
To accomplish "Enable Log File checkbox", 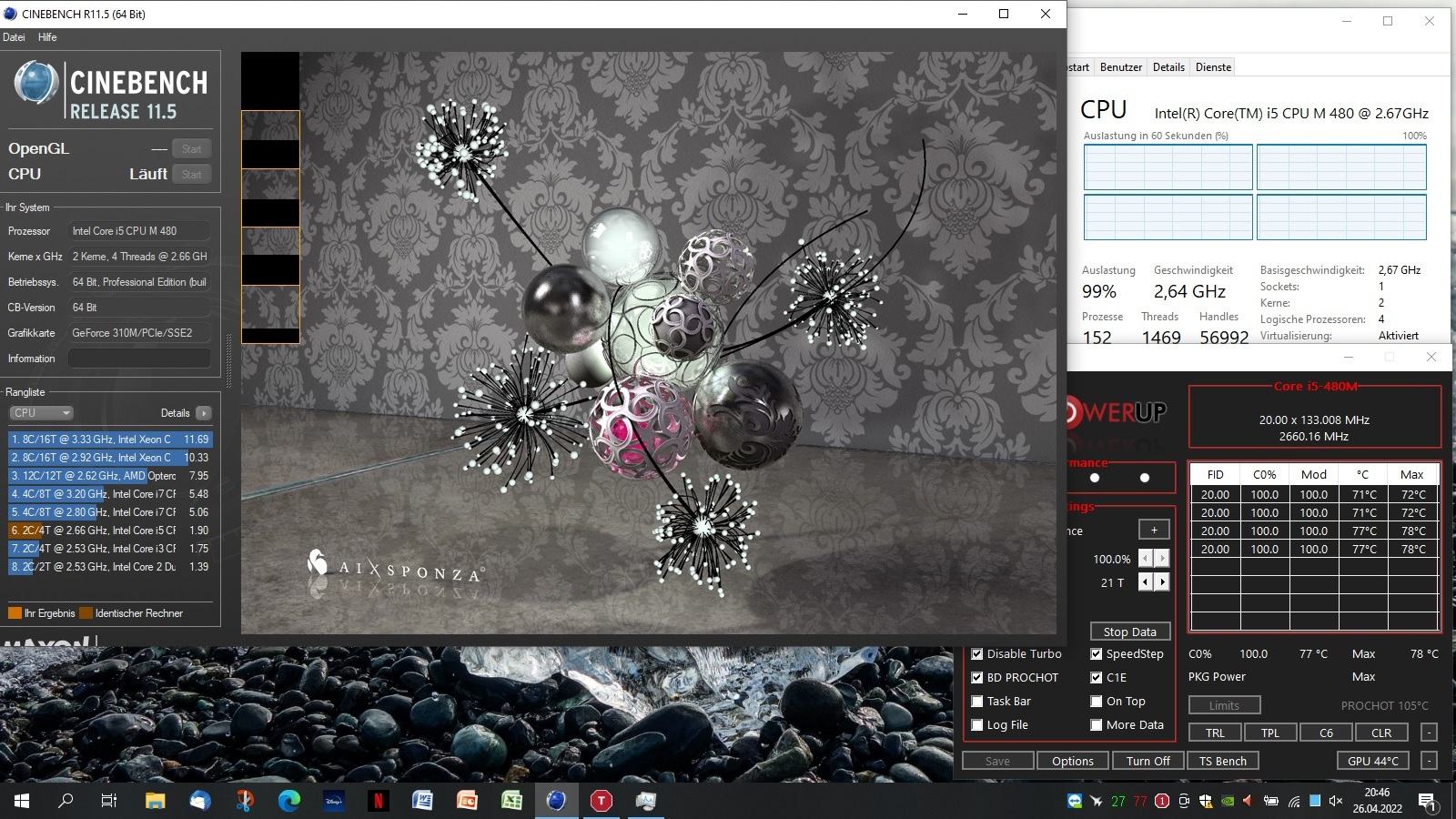I will (977, 724).
